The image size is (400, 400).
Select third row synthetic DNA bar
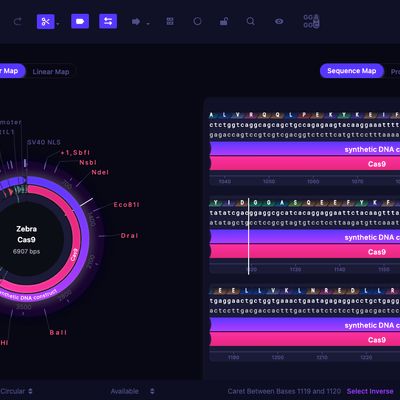[x=305, y=325]
